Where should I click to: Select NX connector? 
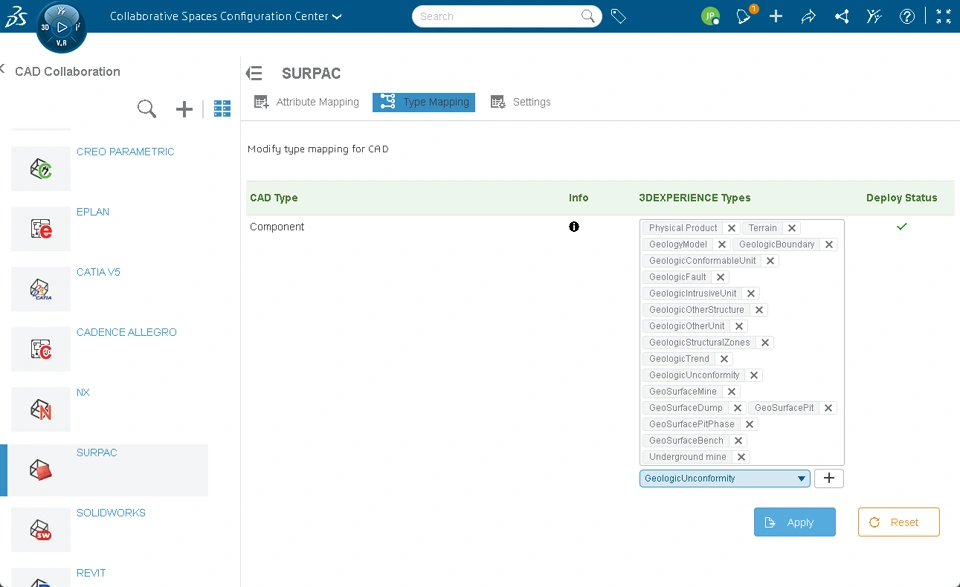[x=83, y=392]
